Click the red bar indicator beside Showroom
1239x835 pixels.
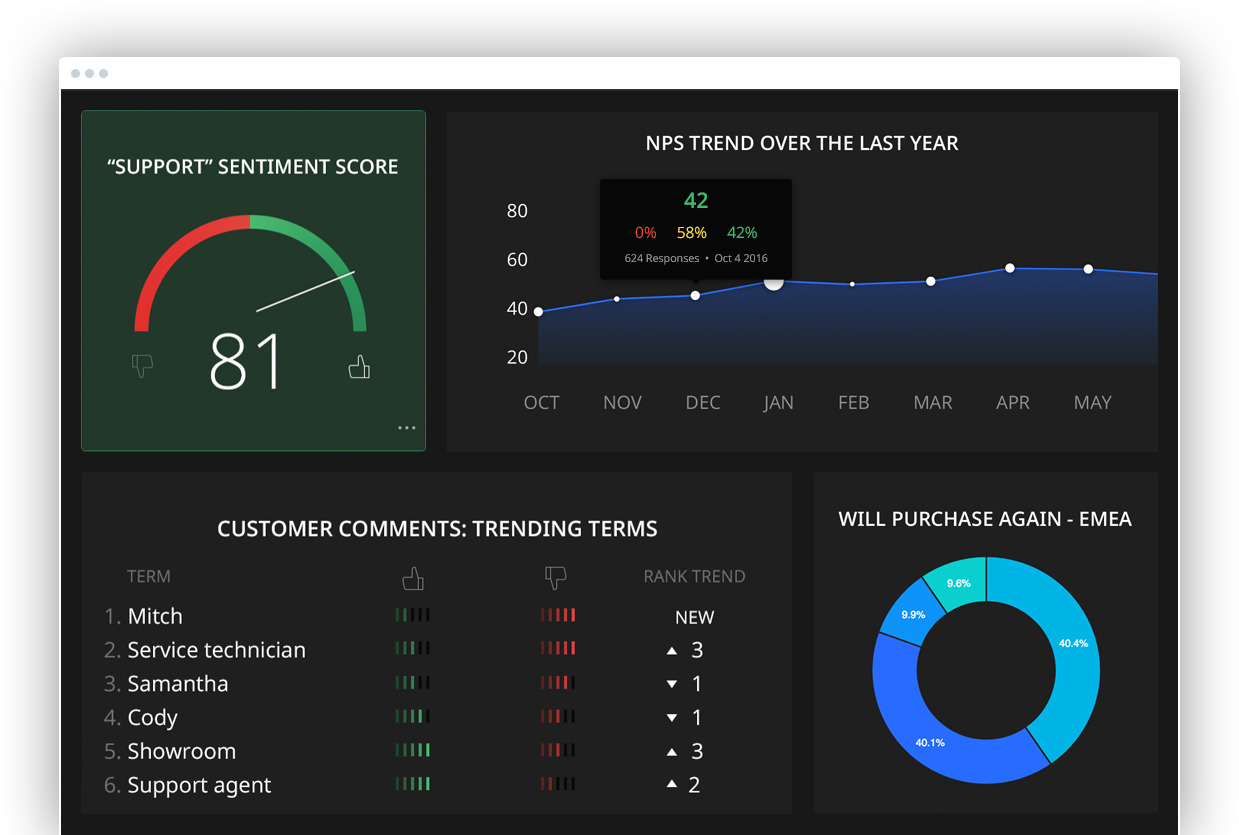(557, 750)
